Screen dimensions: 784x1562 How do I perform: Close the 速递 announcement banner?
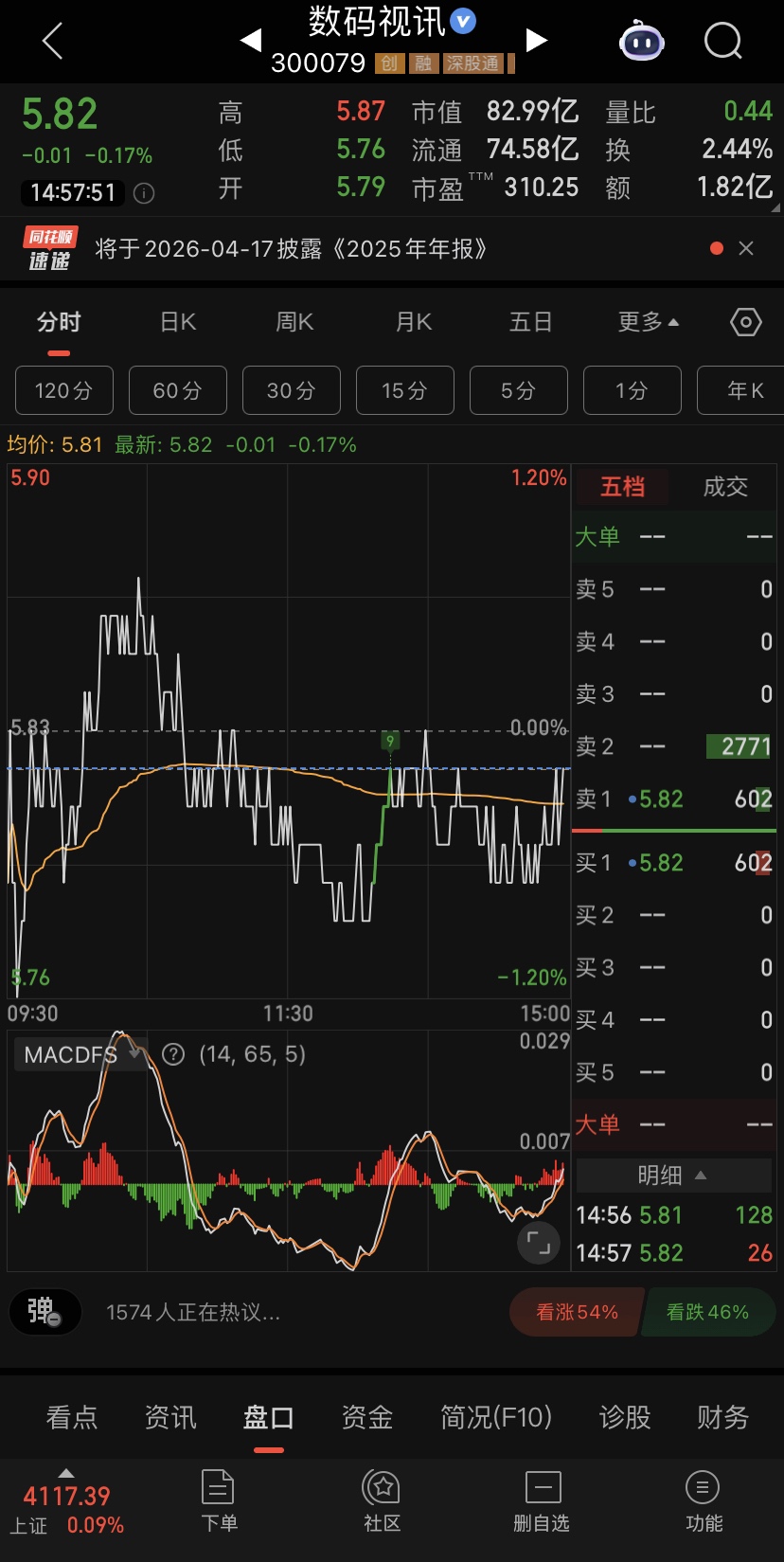click(x=746, y=248)
